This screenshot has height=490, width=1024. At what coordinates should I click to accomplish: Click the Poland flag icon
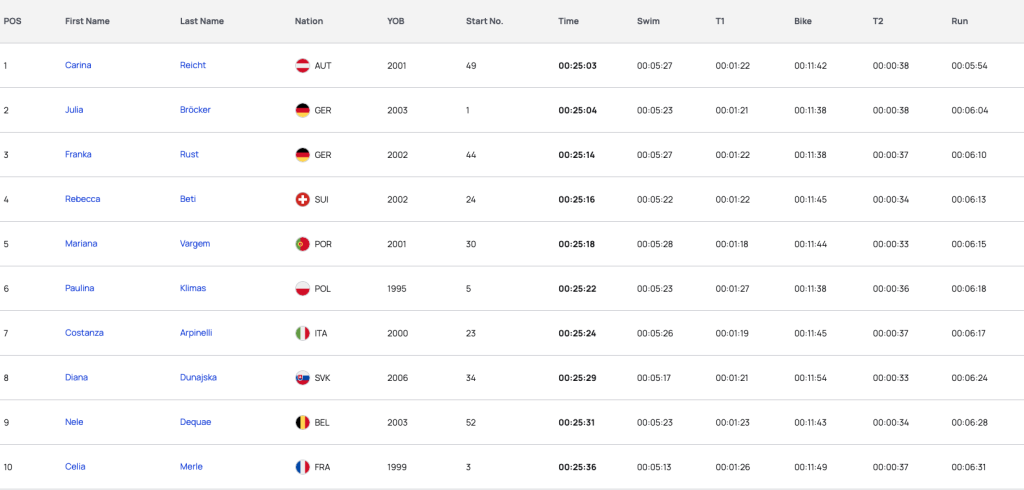302,288
